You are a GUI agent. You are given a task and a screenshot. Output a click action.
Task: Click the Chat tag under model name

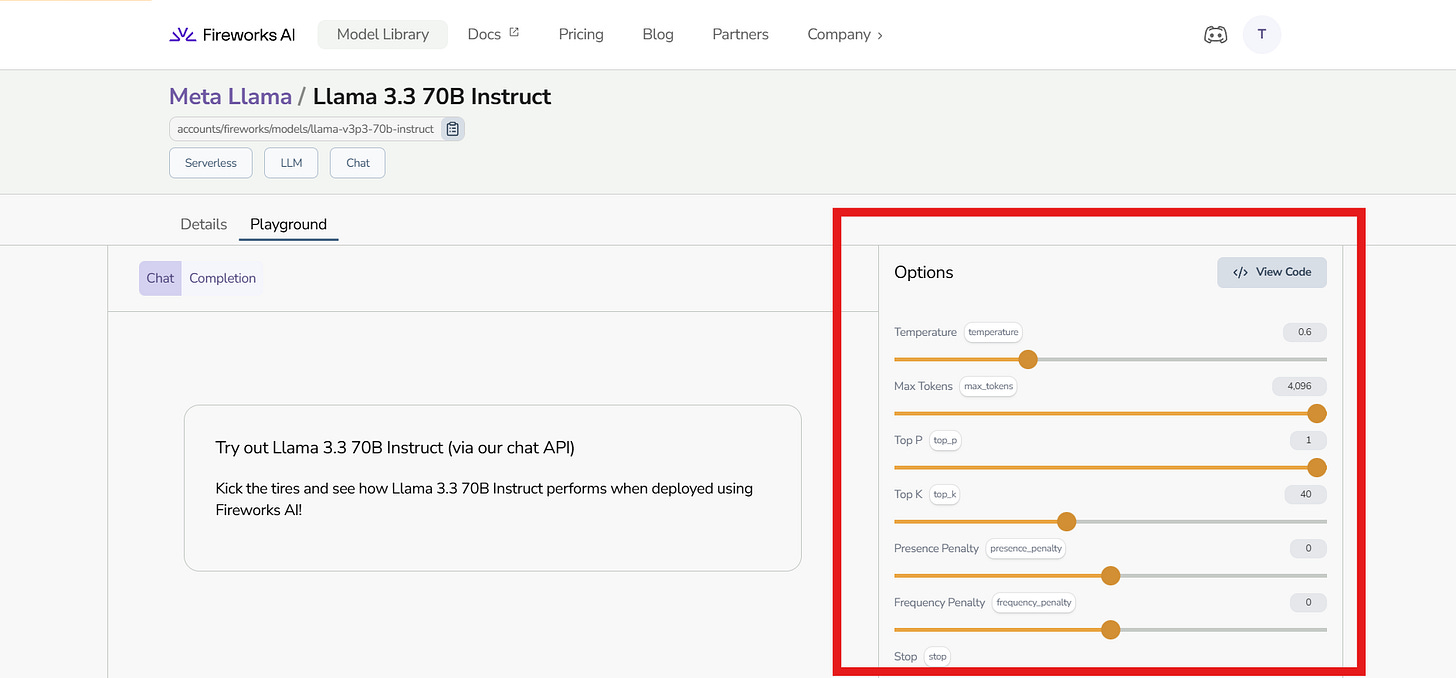[x=358, y=163]
